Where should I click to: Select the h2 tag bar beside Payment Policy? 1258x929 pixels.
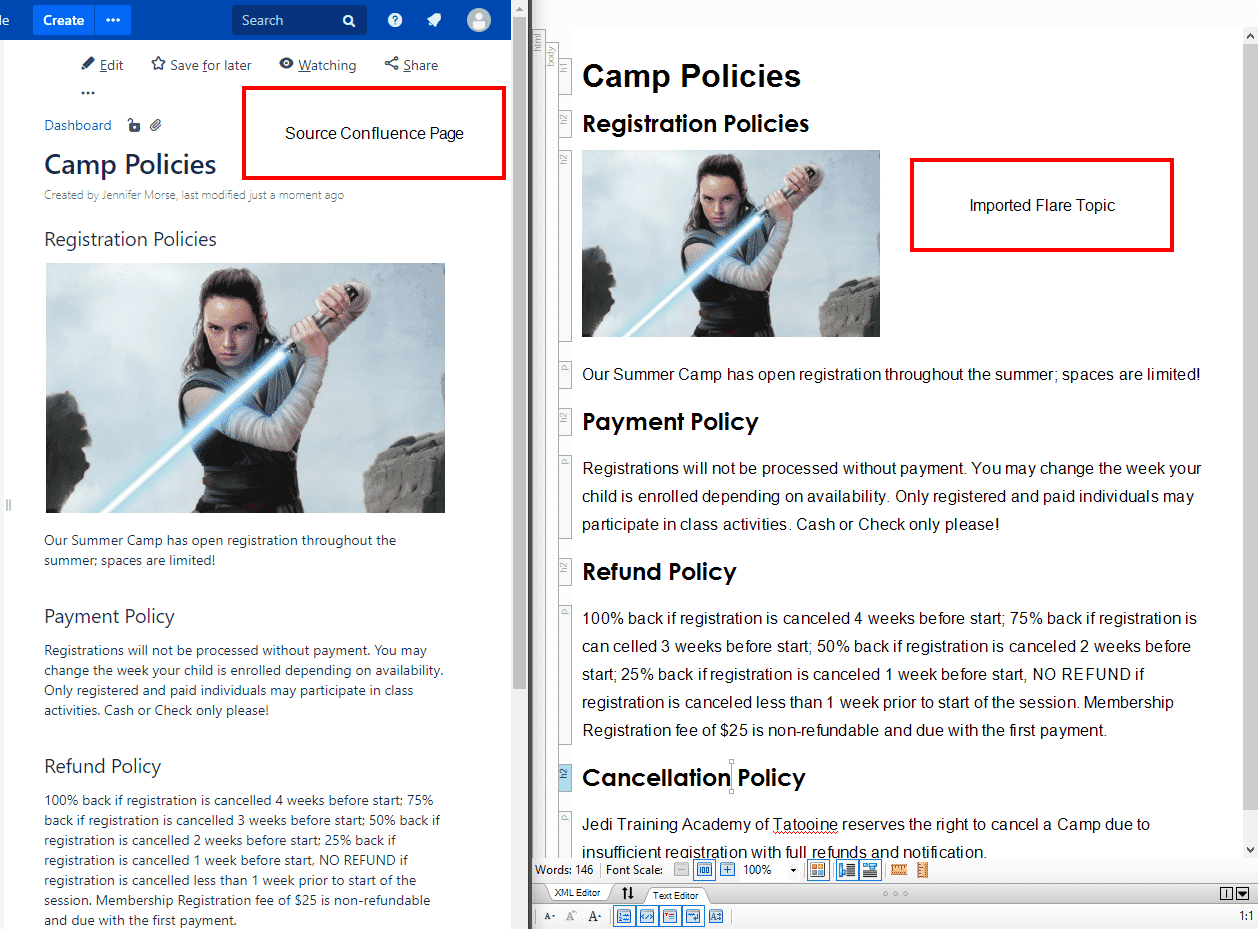click(x=563, y=422)
